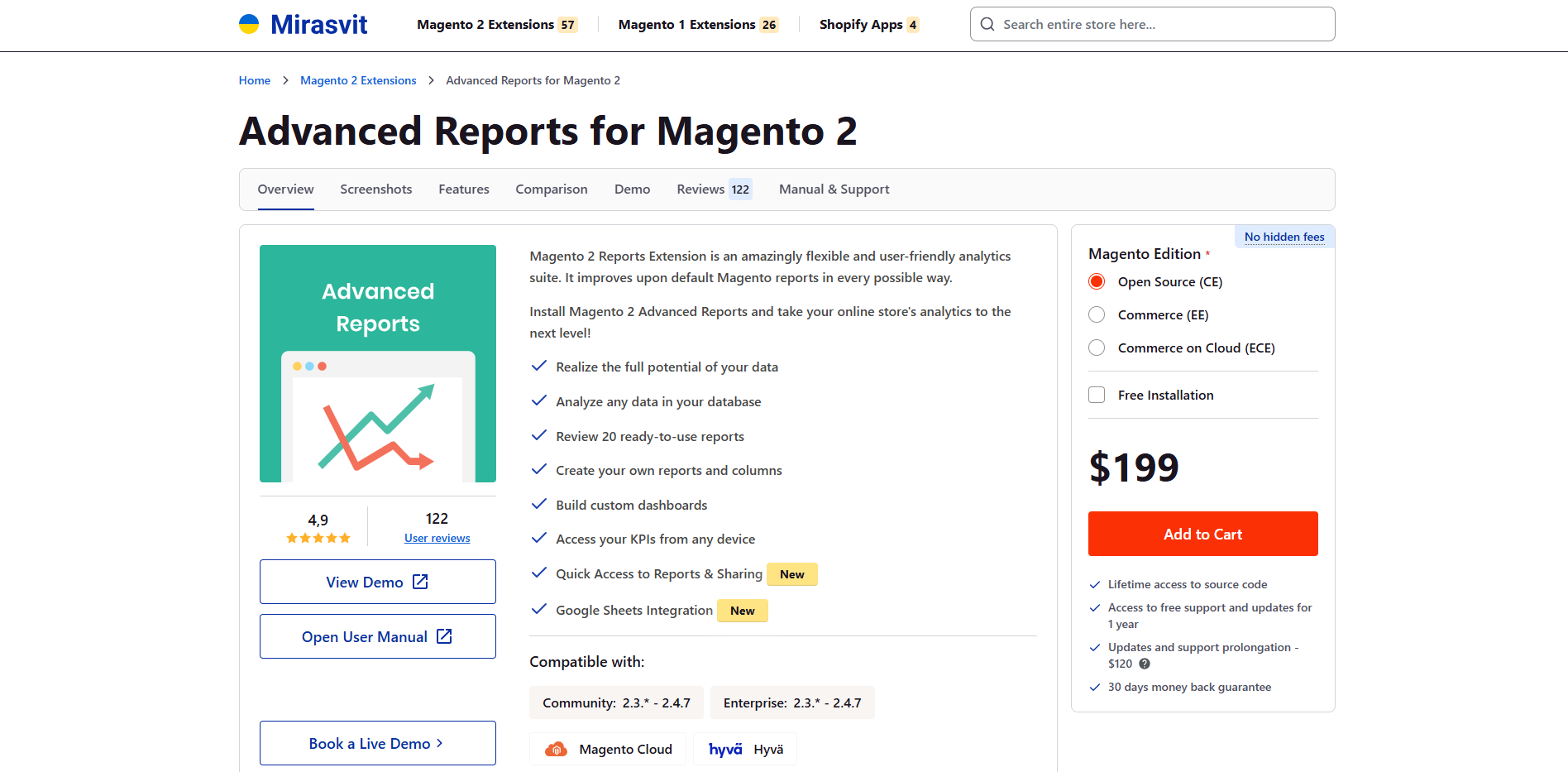
Task: Click the Hyvä compatibility badge
Action: tap(745, 749)
